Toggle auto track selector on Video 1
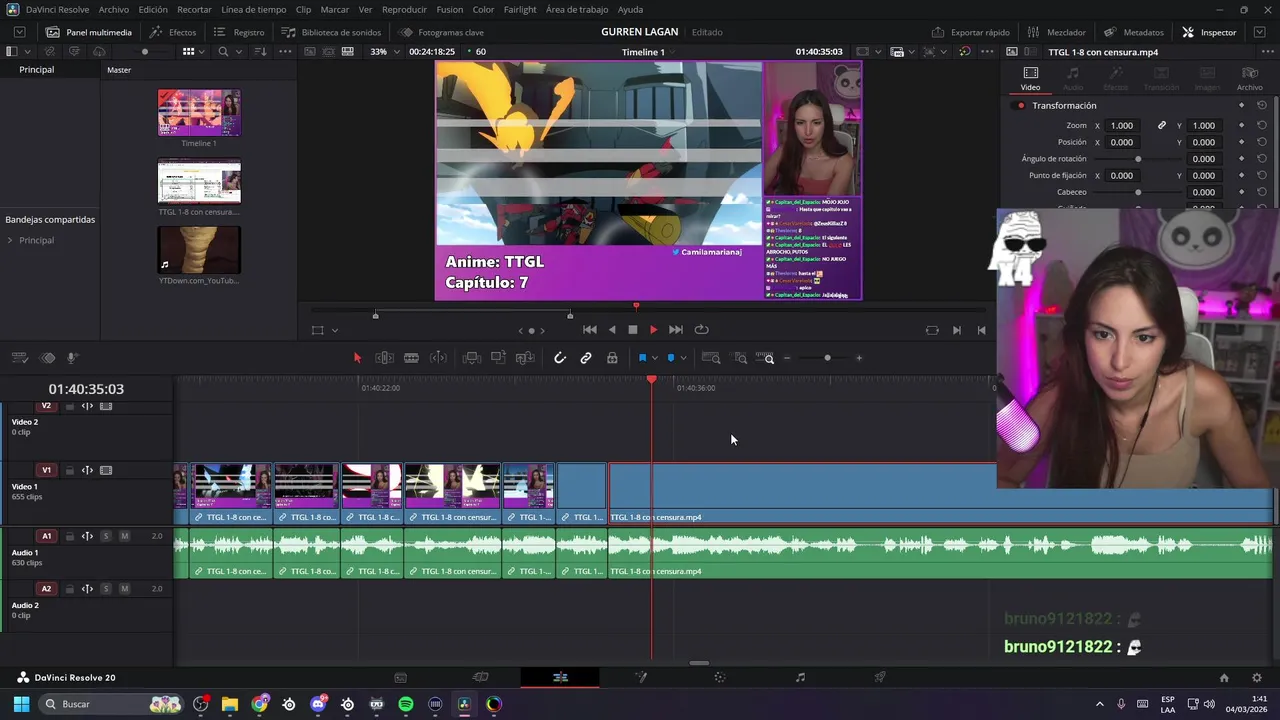1280x720 pixels. (x=87, y=470)
